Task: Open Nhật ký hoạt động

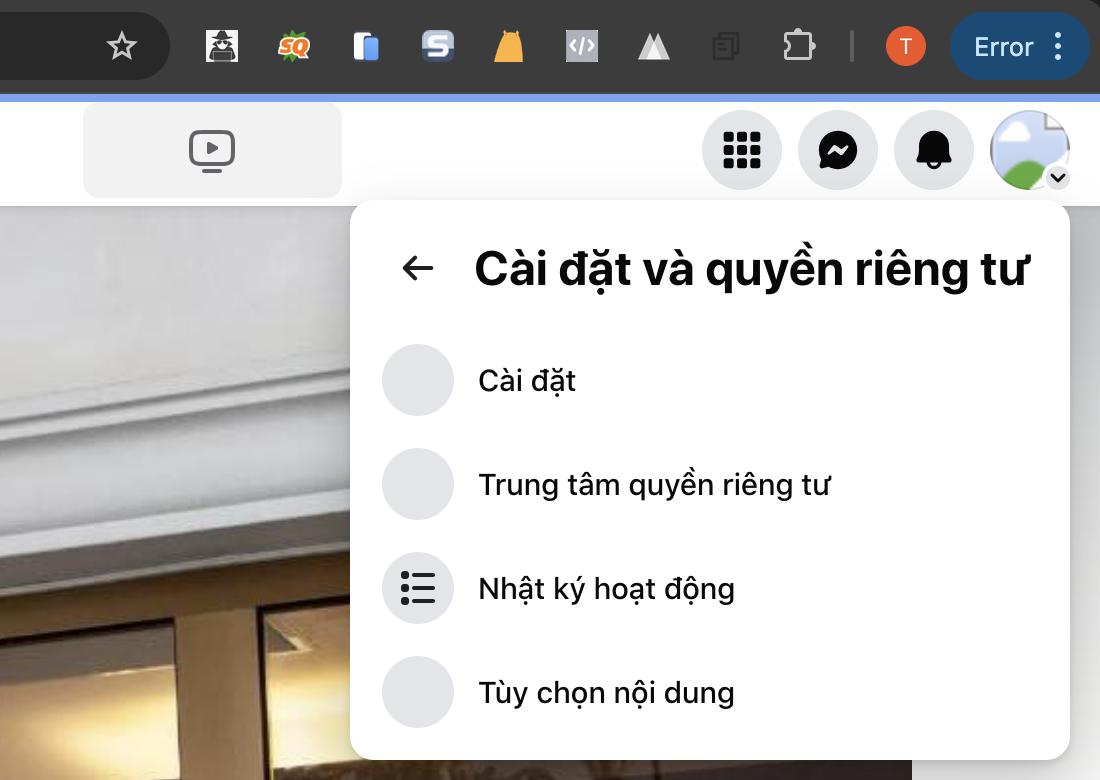Action: click(710, 588)
